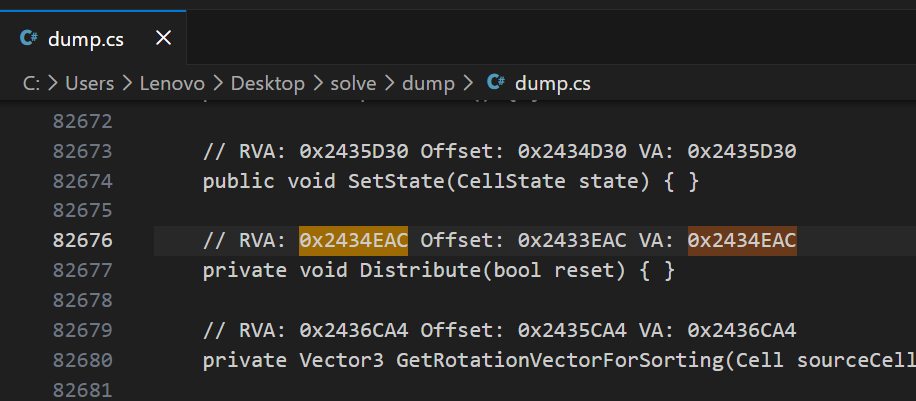The height and width of the screenshot is (401, 916).
Task: Open the C: drive breadcrumb
Action: pos(31,84)
